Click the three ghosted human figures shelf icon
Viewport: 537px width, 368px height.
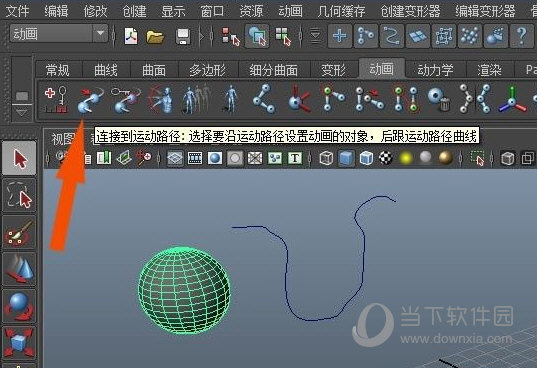coord(196,100)
